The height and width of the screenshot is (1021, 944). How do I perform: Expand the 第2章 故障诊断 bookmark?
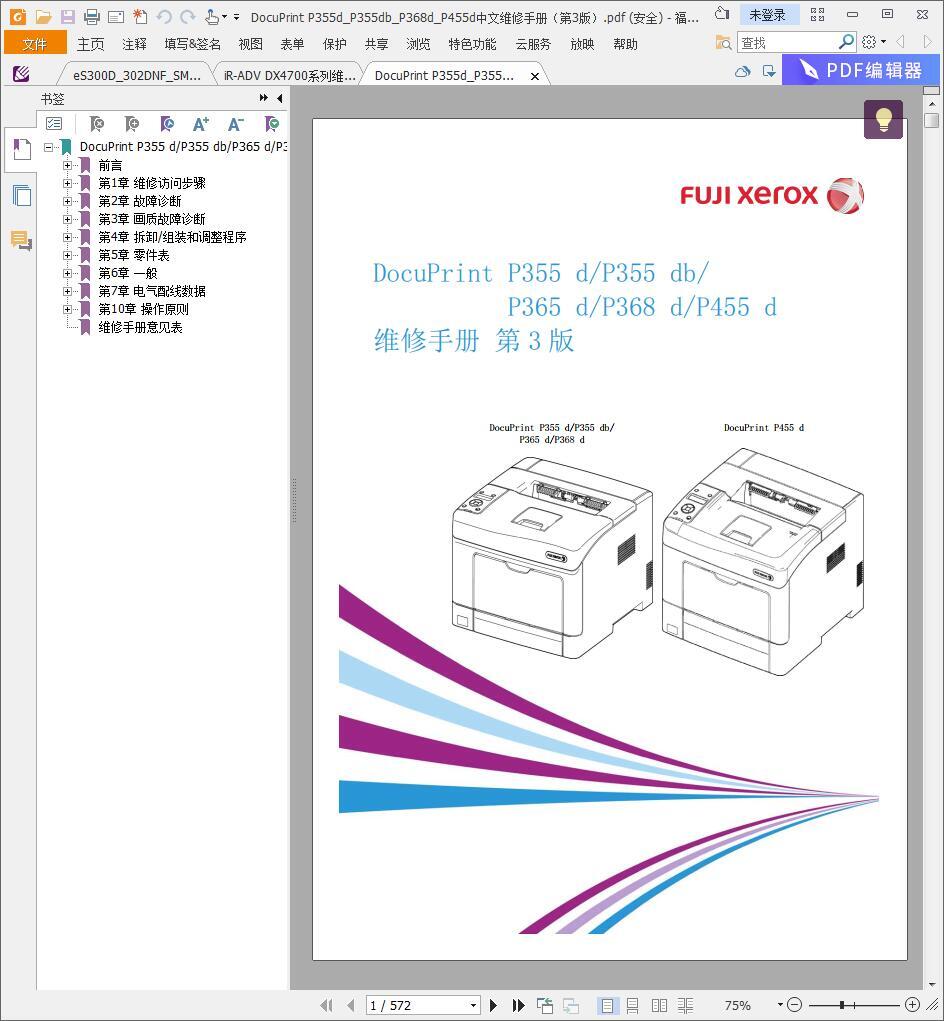pos(67,201)
